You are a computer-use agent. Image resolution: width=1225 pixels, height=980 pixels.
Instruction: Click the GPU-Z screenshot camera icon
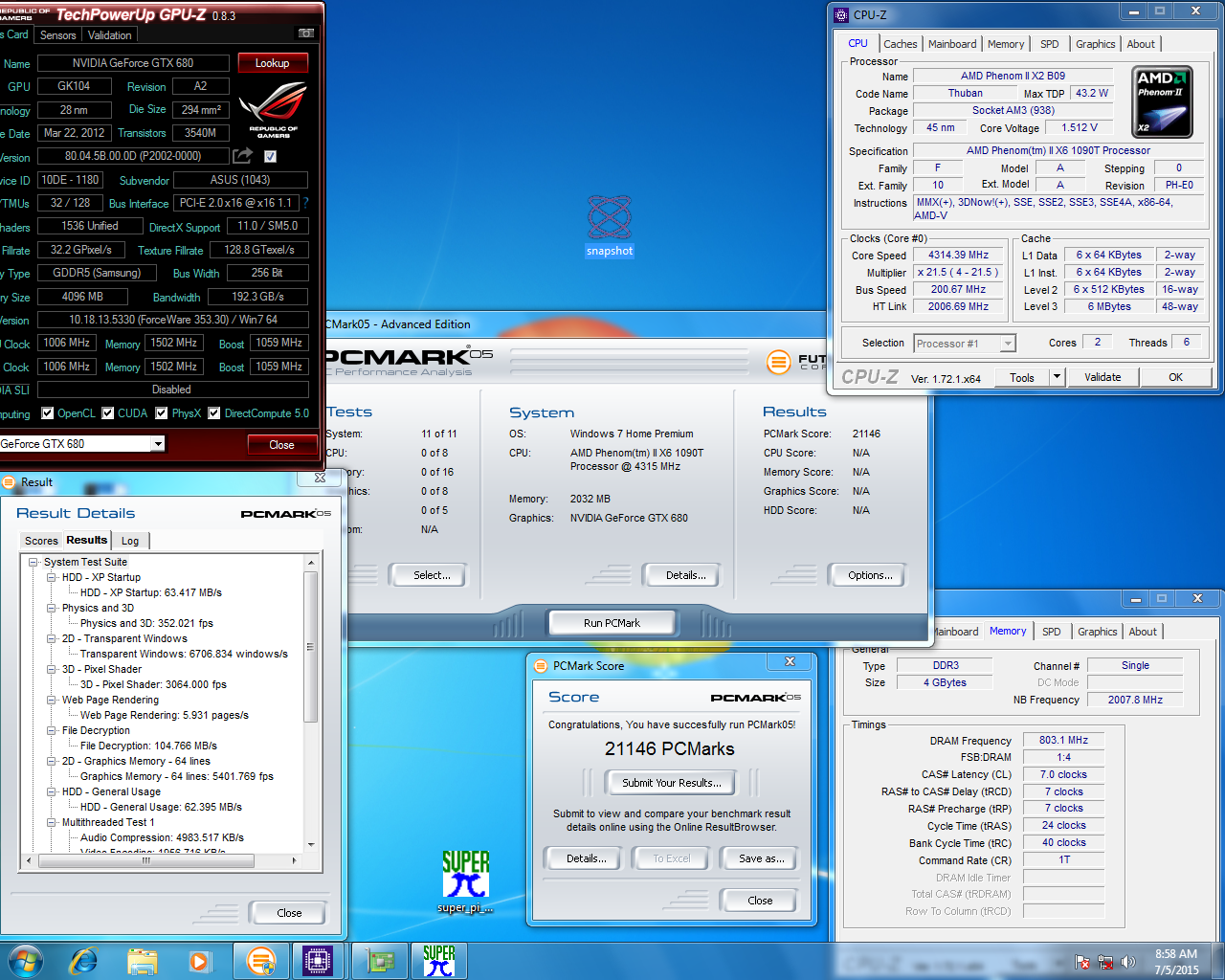tap(306, 33)
